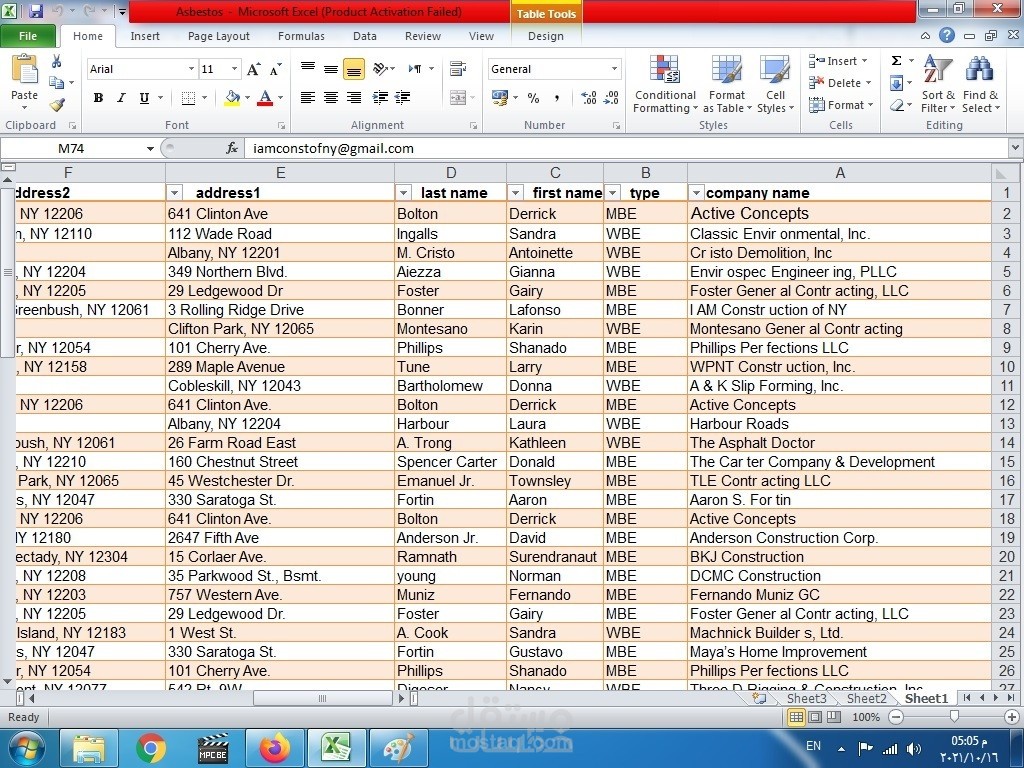1024x768 pixels.
Task: Center text horizontally in cell
Action: (x=331, y=98)
